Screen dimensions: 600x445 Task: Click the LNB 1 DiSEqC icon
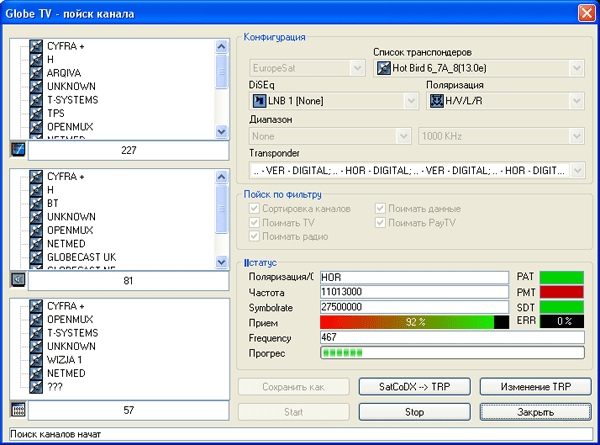[259, 101]
